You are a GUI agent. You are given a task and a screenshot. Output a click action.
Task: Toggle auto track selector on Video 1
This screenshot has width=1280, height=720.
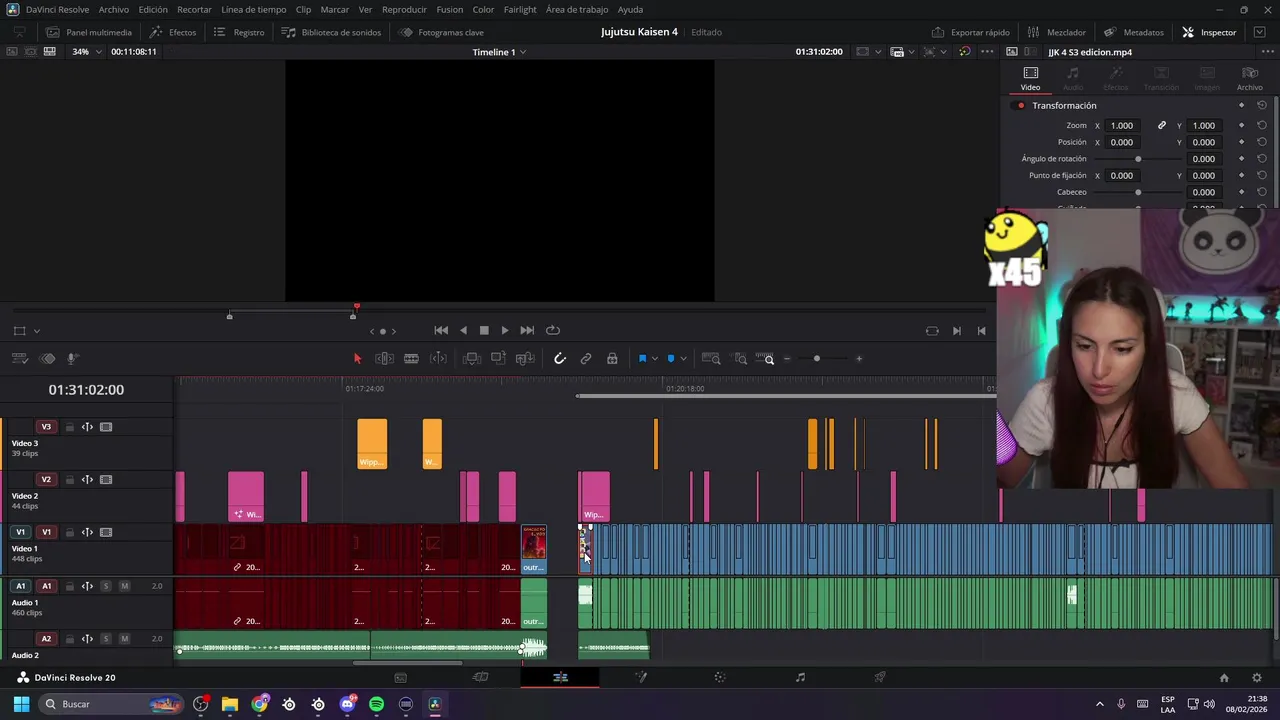(87, 533)
